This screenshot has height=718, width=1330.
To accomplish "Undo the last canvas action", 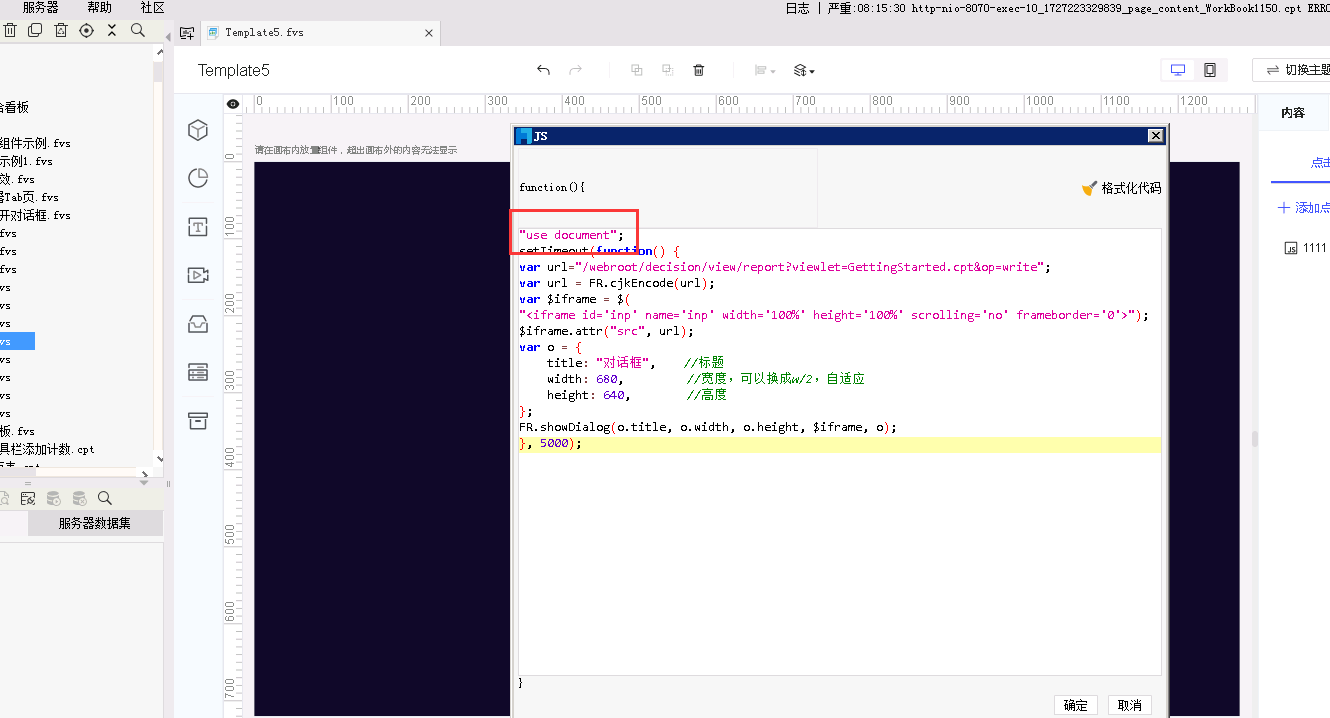I will [x=543, y=70].
